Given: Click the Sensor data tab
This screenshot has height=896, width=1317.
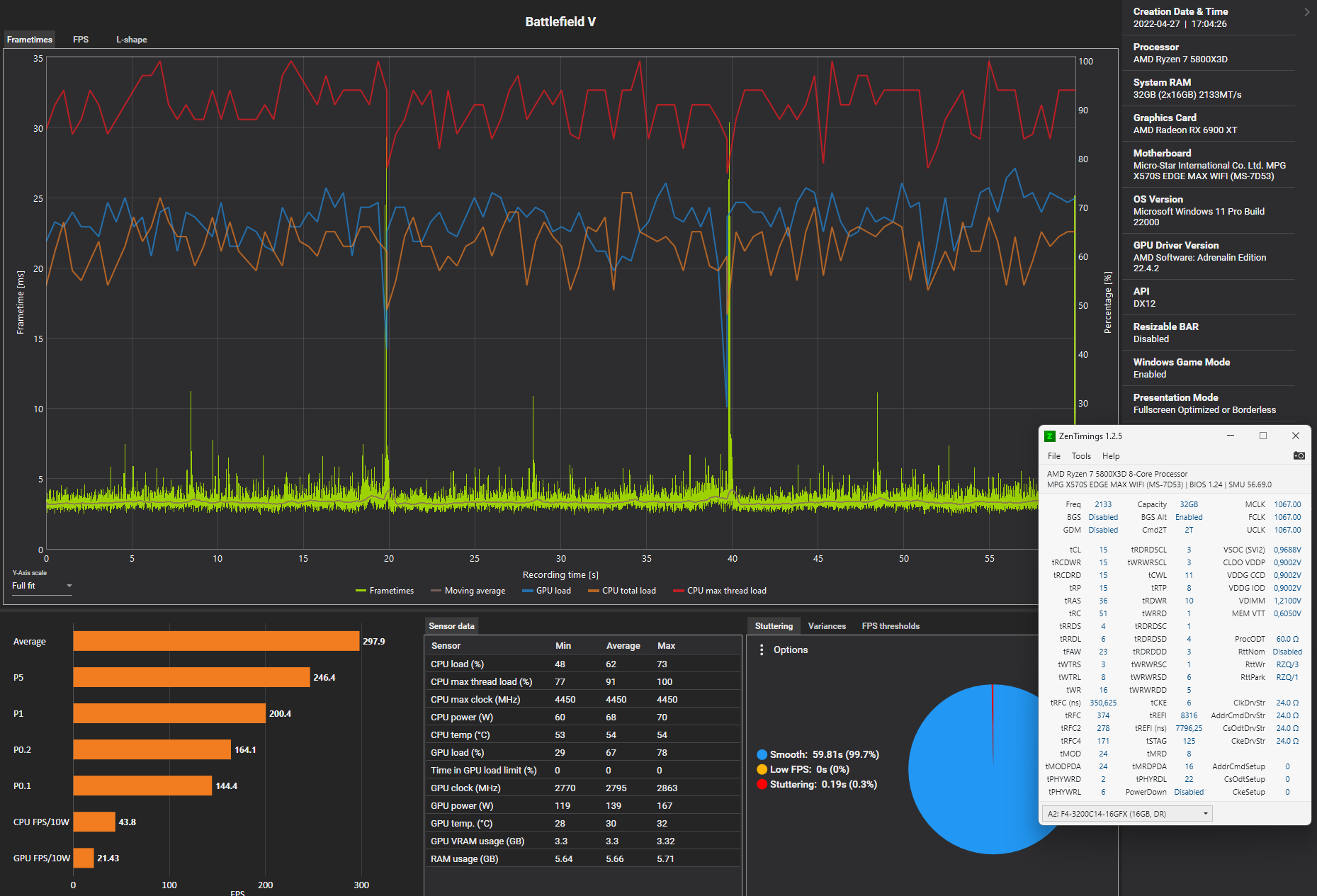Looking at the screenshot, I should tap(451, 626).
